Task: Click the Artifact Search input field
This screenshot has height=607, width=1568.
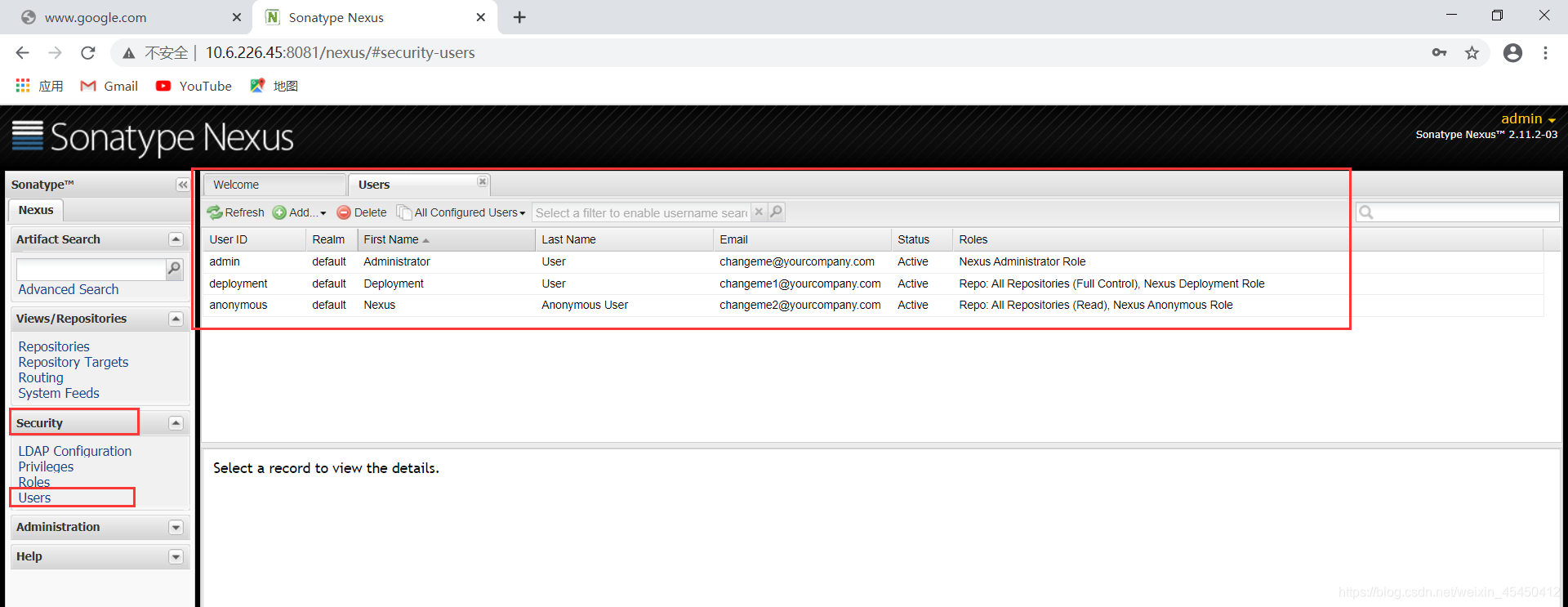Action: coord(91,269)
